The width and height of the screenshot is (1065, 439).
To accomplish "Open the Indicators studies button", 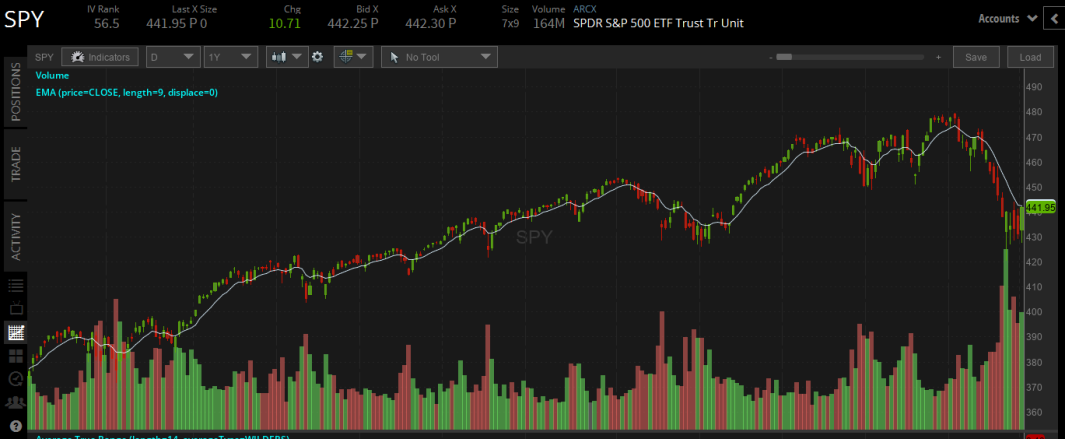I will click(100, 57).
